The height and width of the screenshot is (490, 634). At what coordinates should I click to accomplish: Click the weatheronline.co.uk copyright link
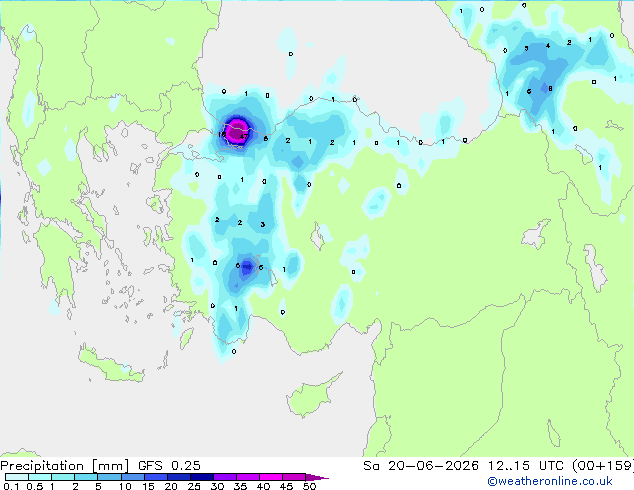(550, 481)
